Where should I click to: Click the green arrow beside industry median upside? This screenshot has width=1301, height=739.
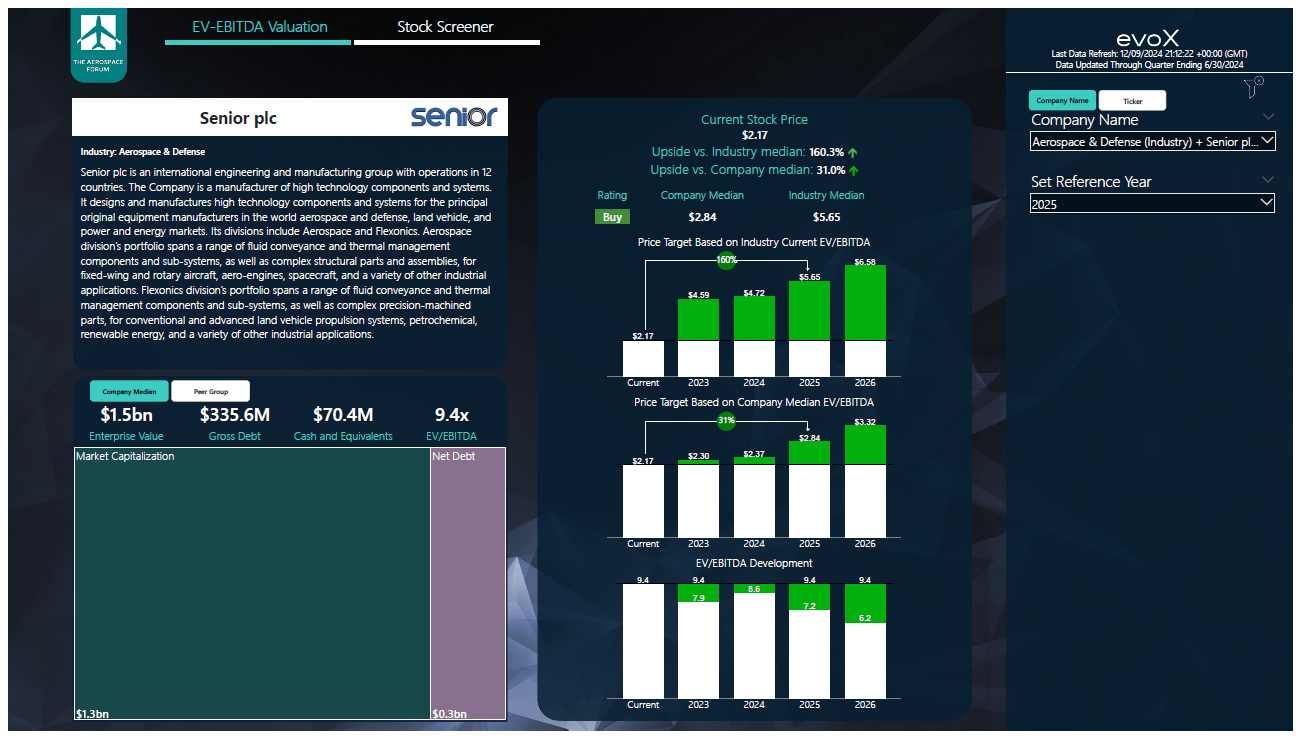point(852,152)
